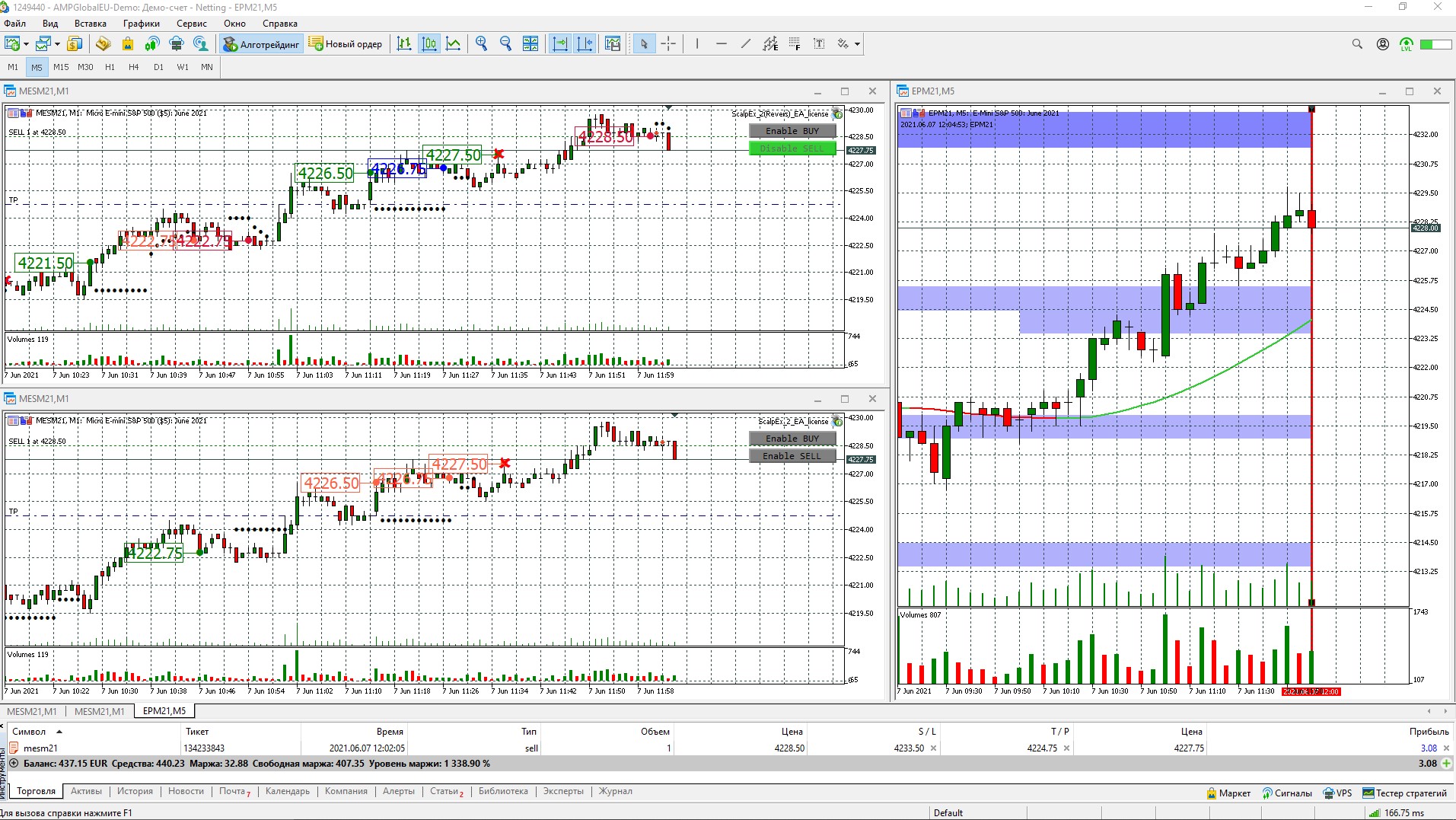1456x820 pixels.
Task: Select the standard arrow cursor tool
Action: point(644,44)
